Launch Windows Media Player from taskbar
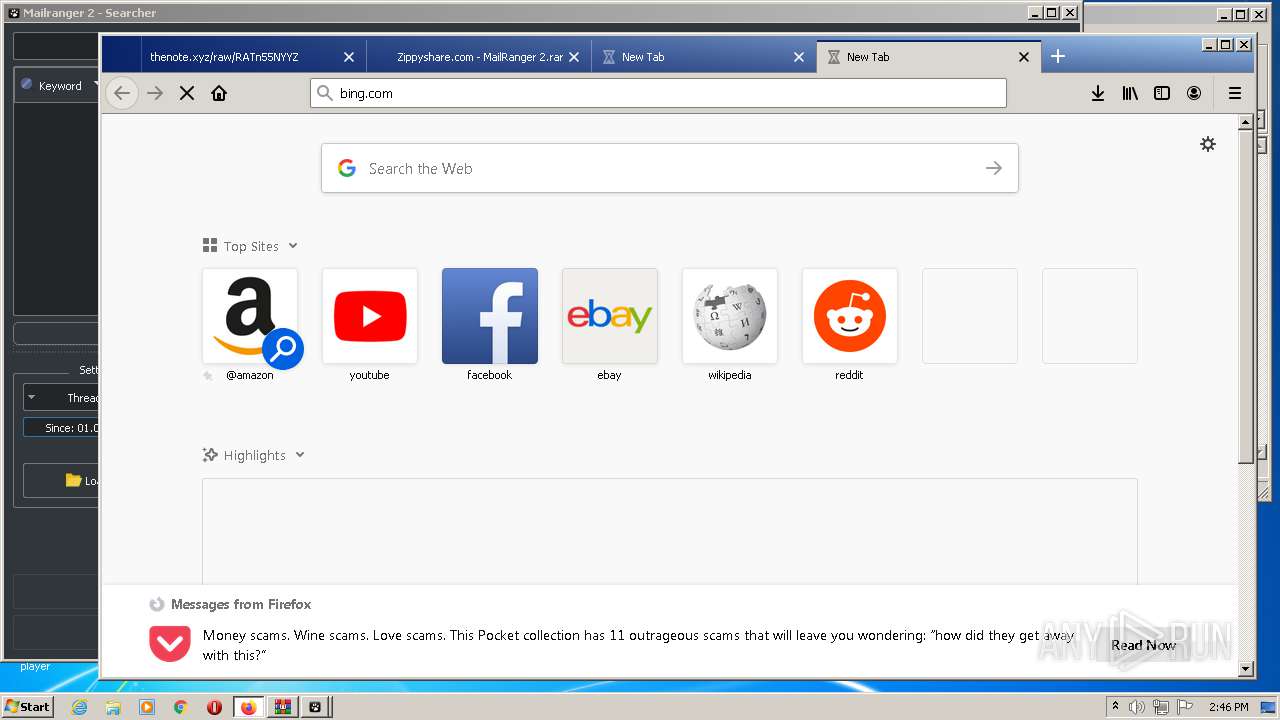Image resolution: width=1280 pixels, height=720 pixels. 147,707
